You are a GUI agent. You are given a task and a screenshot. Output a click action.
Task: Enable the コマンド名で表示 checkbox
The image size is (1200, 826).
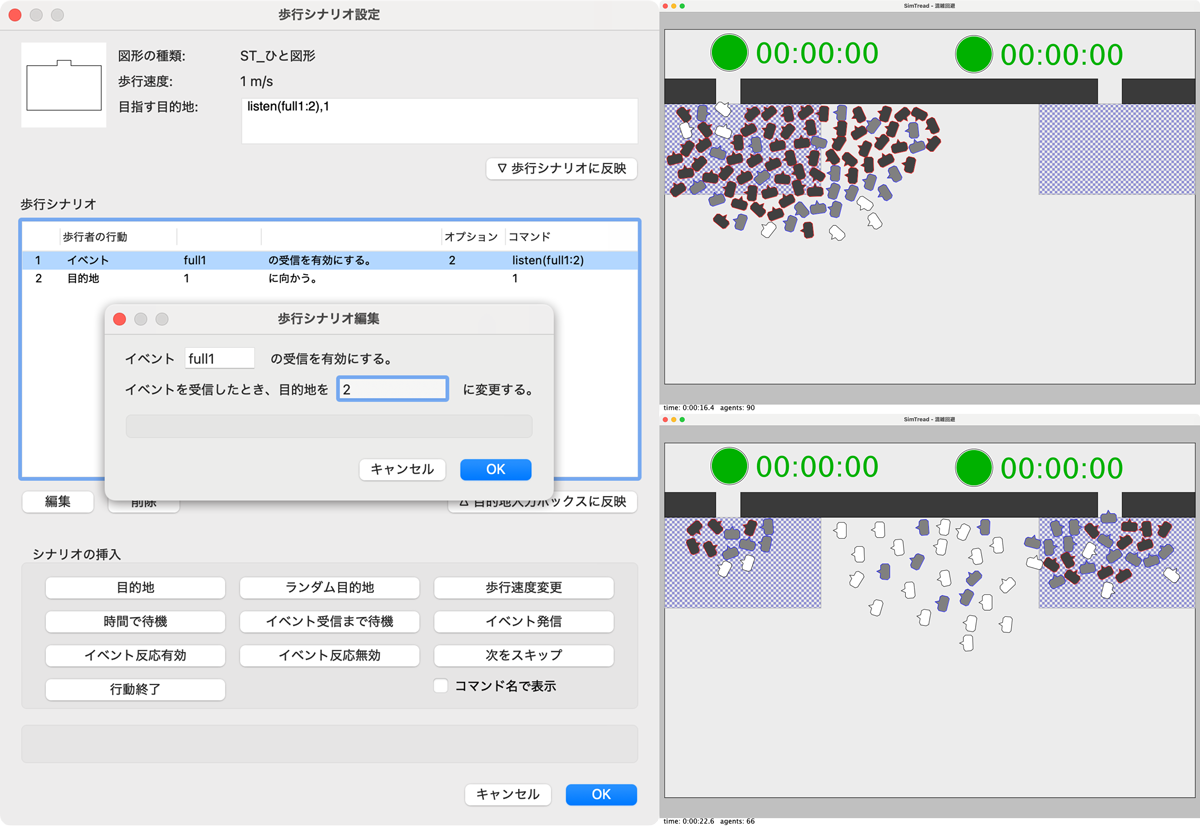tap(441, 686)
